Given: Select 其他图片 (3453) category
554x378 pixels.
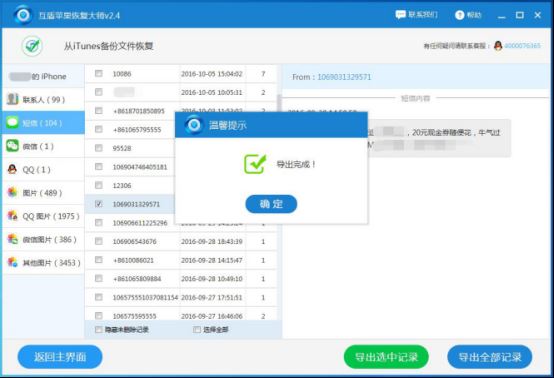Looking at the screenshot, I should [x=43, y=262].
